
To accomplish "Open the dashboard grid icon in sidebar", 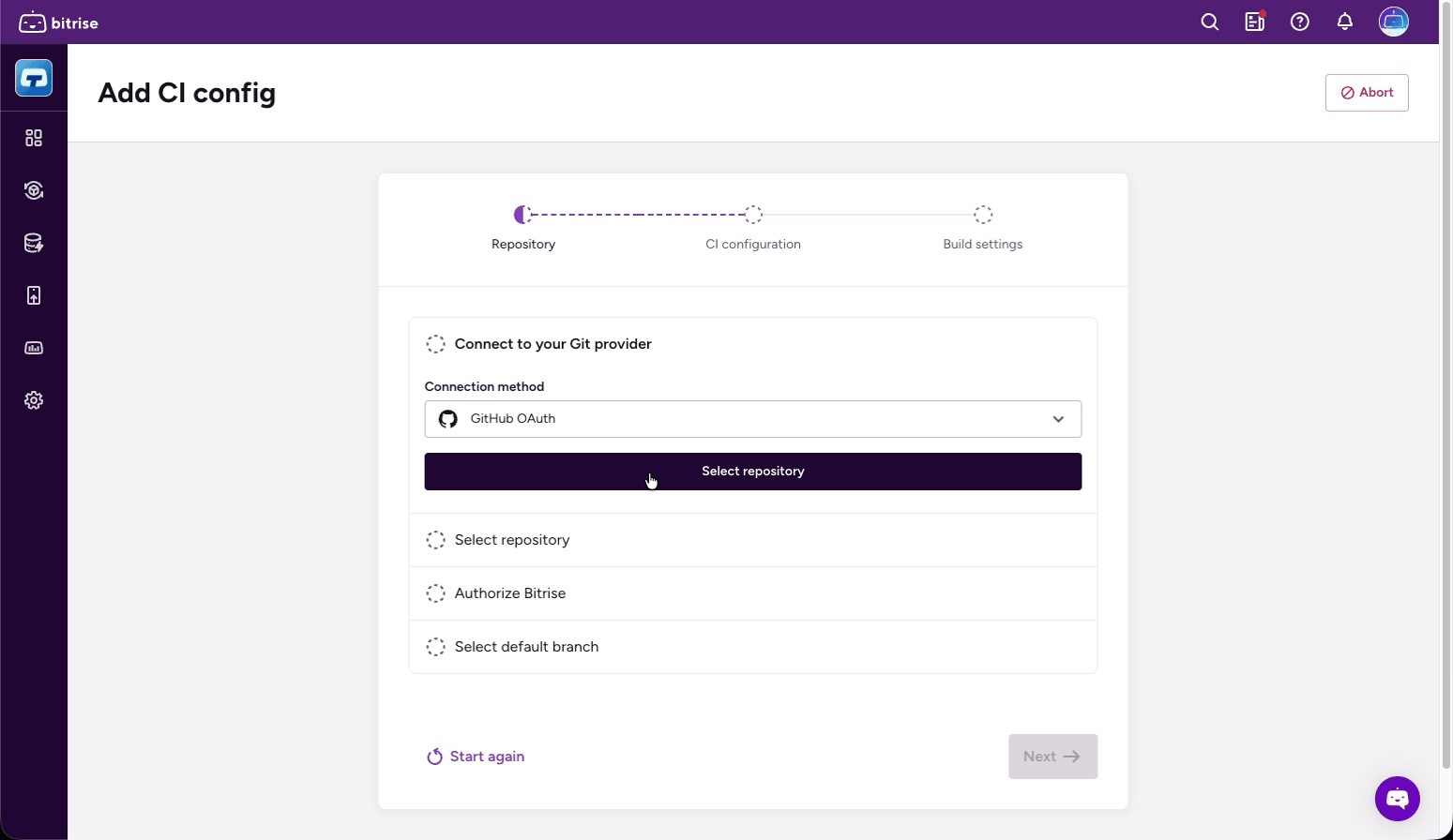I will coord(34,138).
